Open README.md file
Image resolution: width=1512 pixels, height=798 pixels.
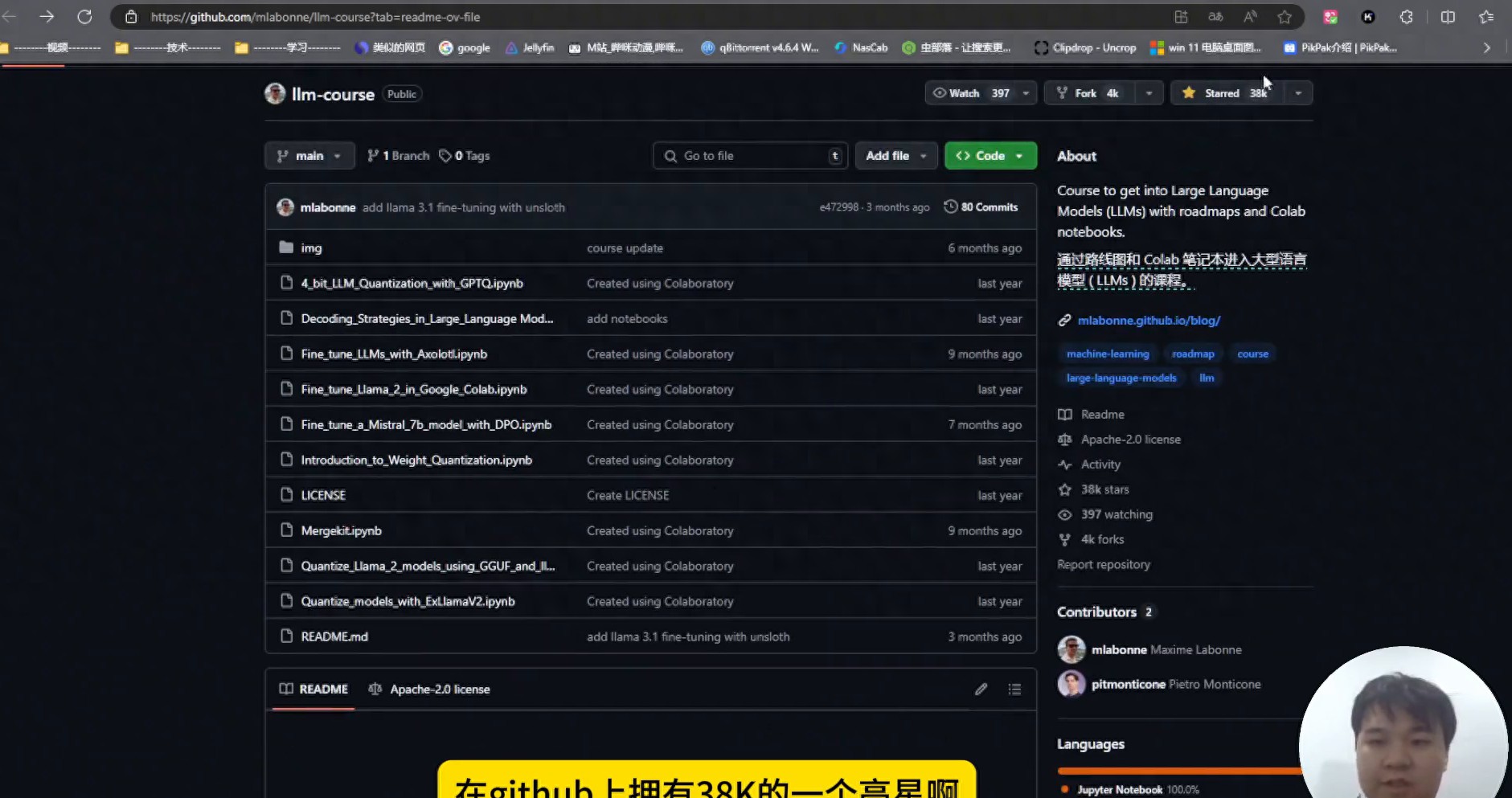tap(334, 637)
